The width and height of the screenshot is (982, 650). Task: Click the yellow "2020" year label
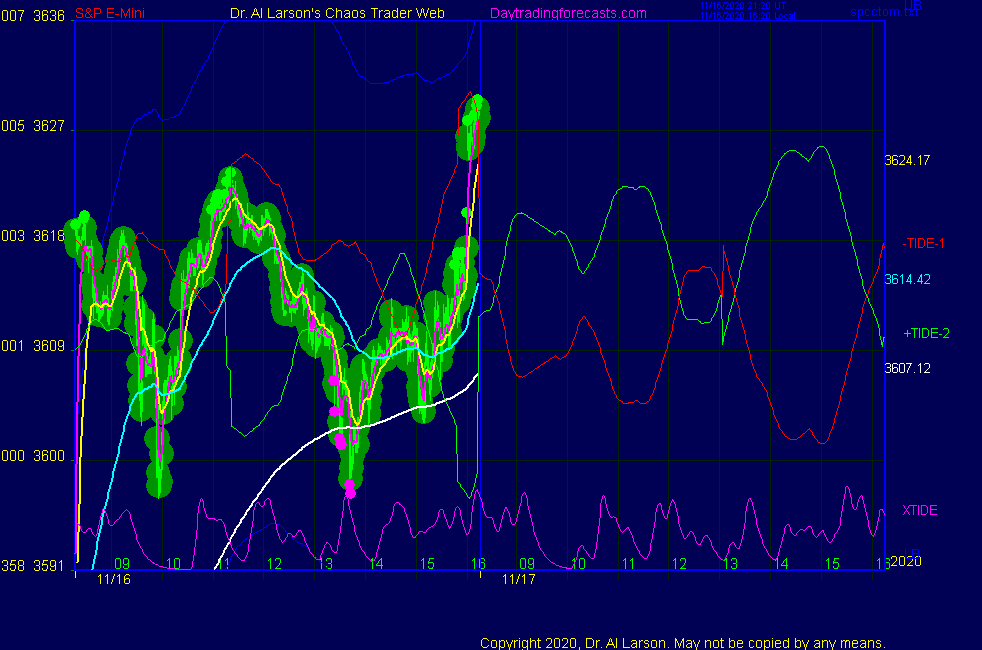click(x=906, y=561)
